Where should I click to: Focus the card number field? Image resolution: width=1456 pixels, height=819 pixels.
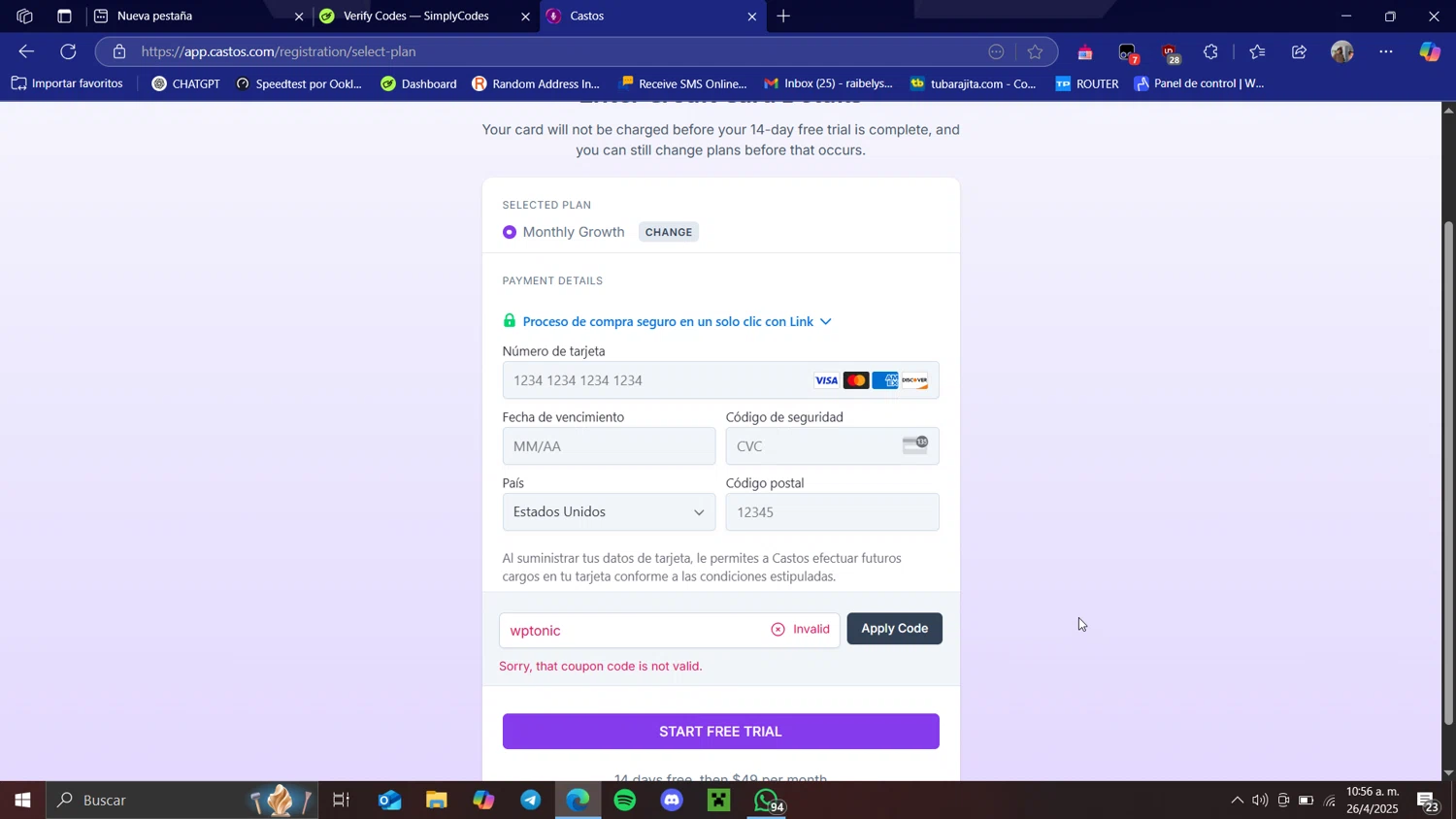720,380
